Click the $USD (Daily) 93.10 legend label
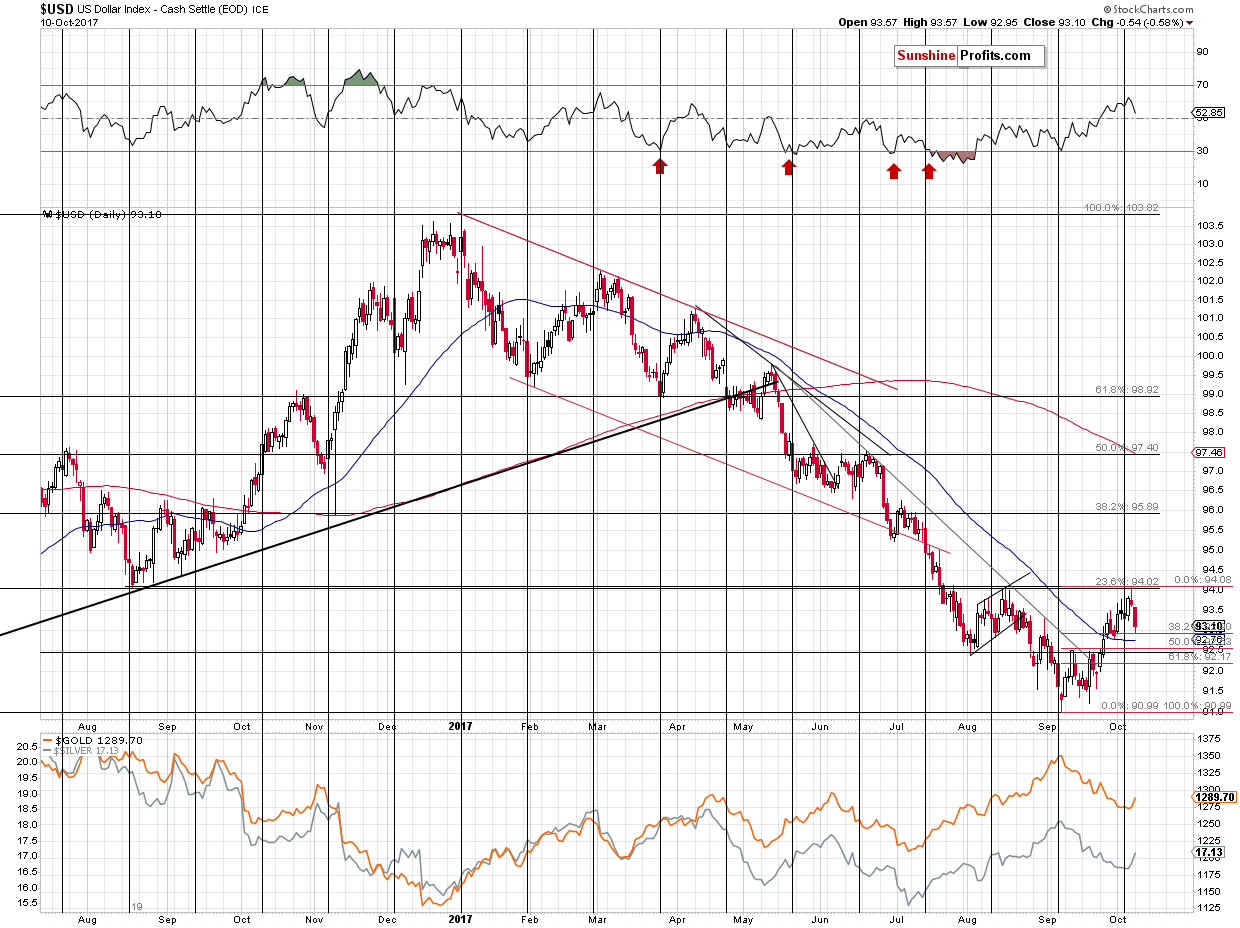1240x928 pixels. 110,214
